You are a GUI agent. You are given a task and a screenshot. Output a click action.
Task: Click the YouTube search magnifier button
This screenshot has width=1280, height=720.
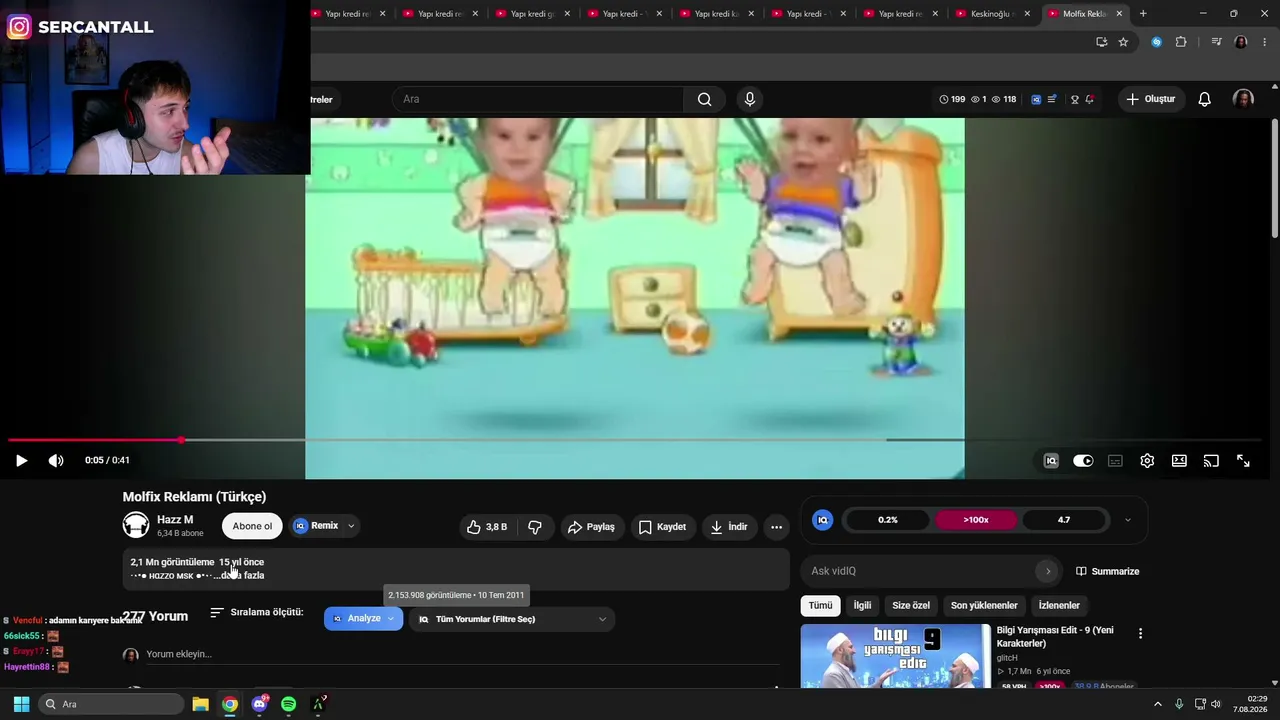point(705,99)
